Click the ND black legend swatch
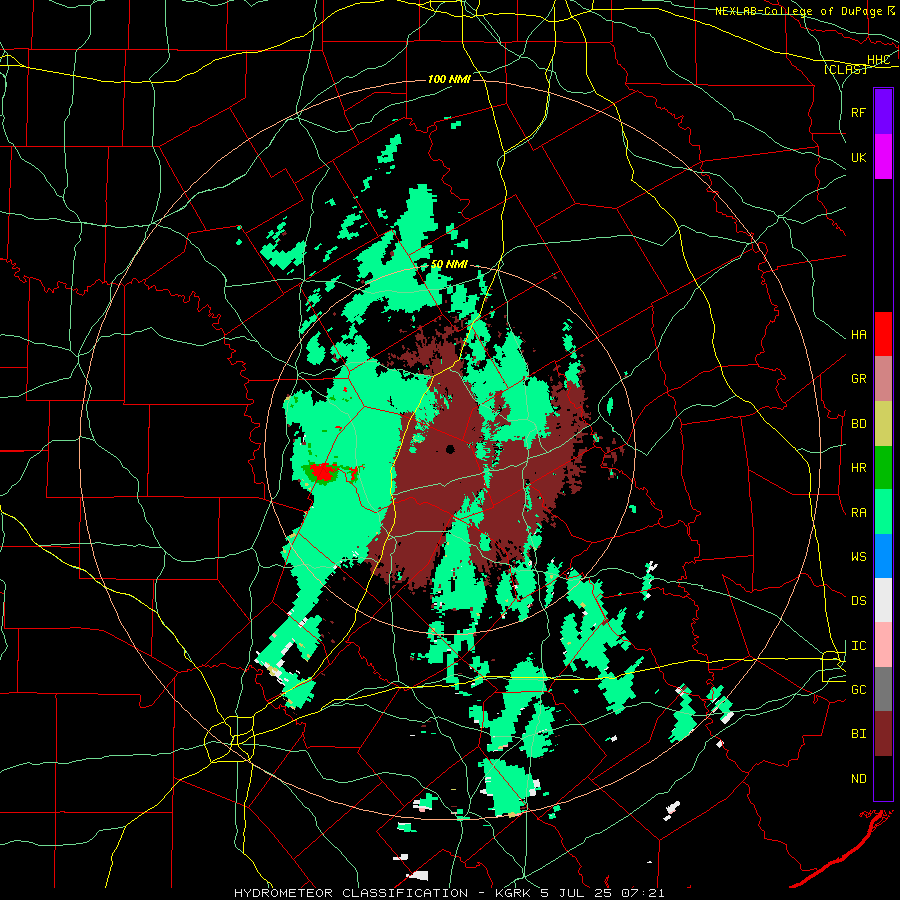The height and width of the screenshot is (900, 900). pos(883,778)
